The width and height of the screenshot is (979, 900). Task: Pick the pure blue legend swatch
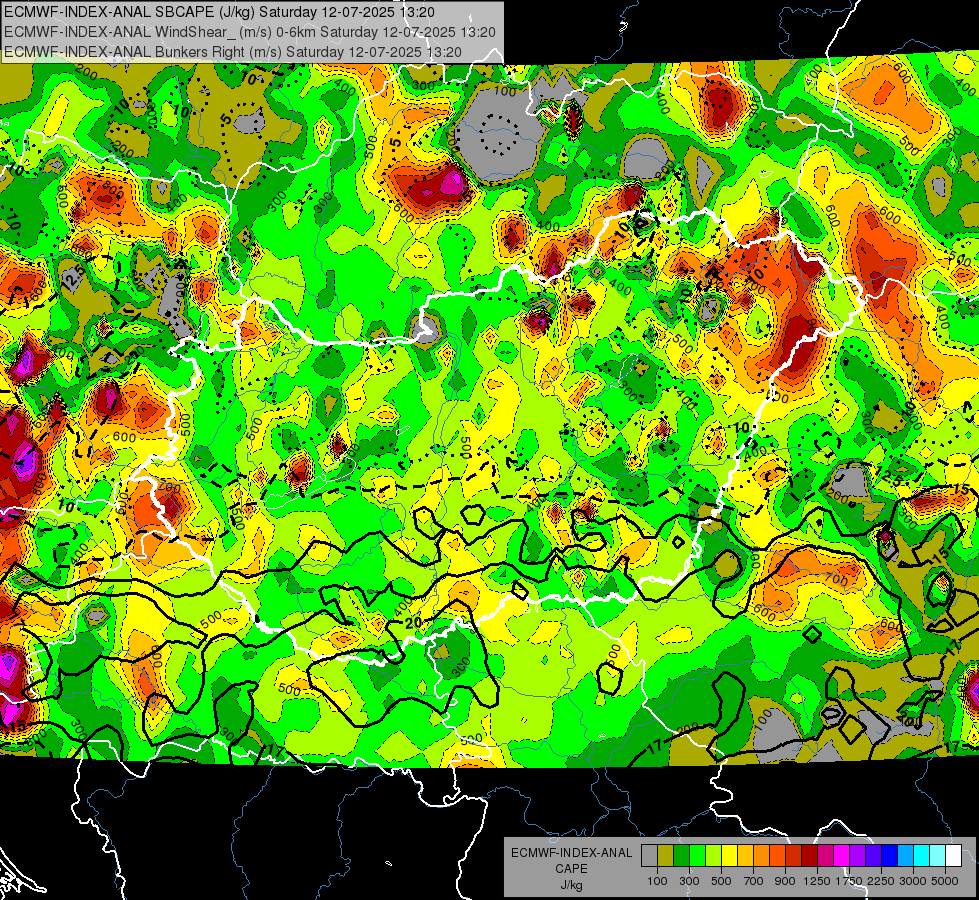(890, 855)
